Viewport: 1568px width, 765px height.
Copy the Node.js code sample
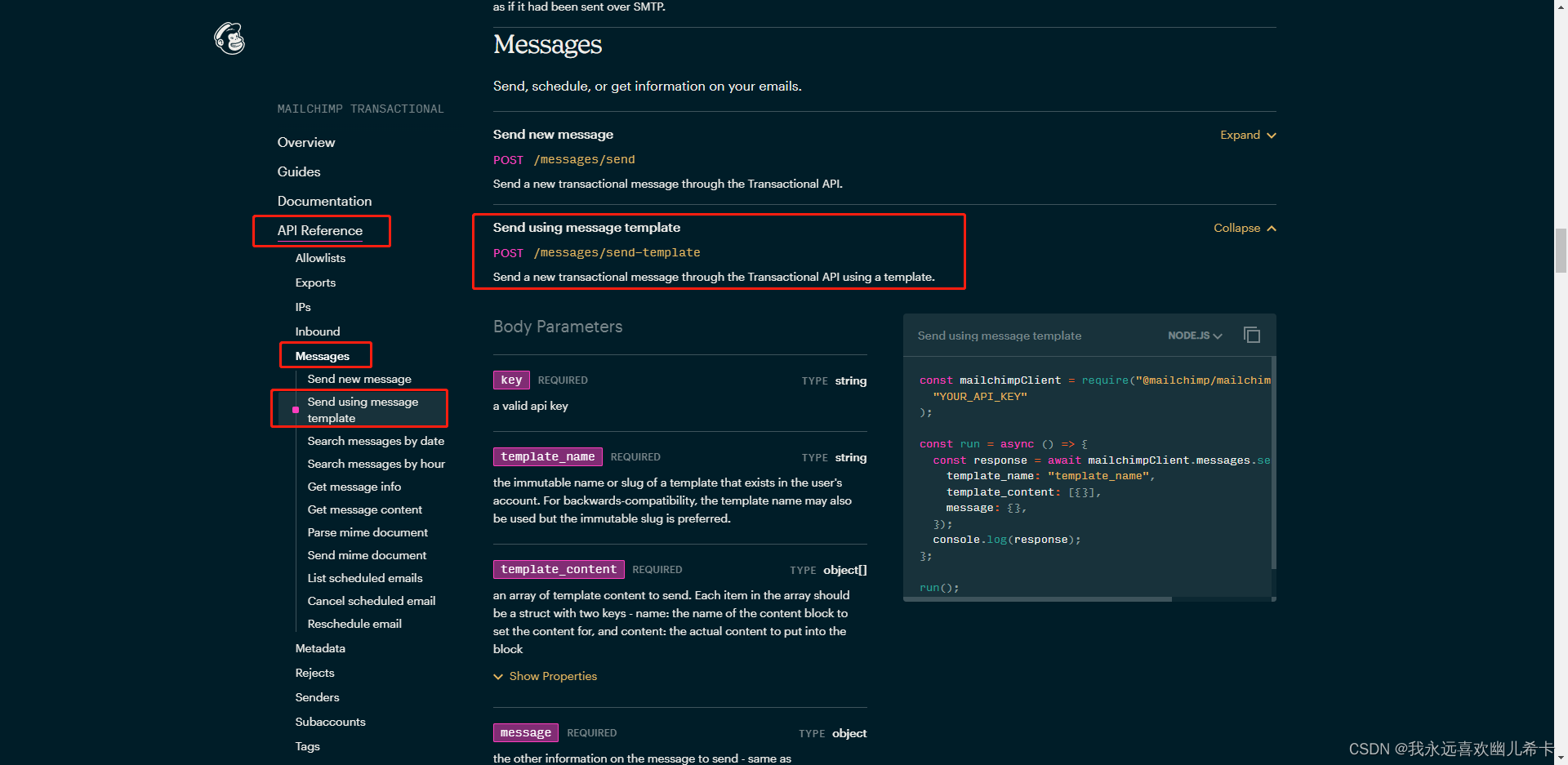point(1252,335)
